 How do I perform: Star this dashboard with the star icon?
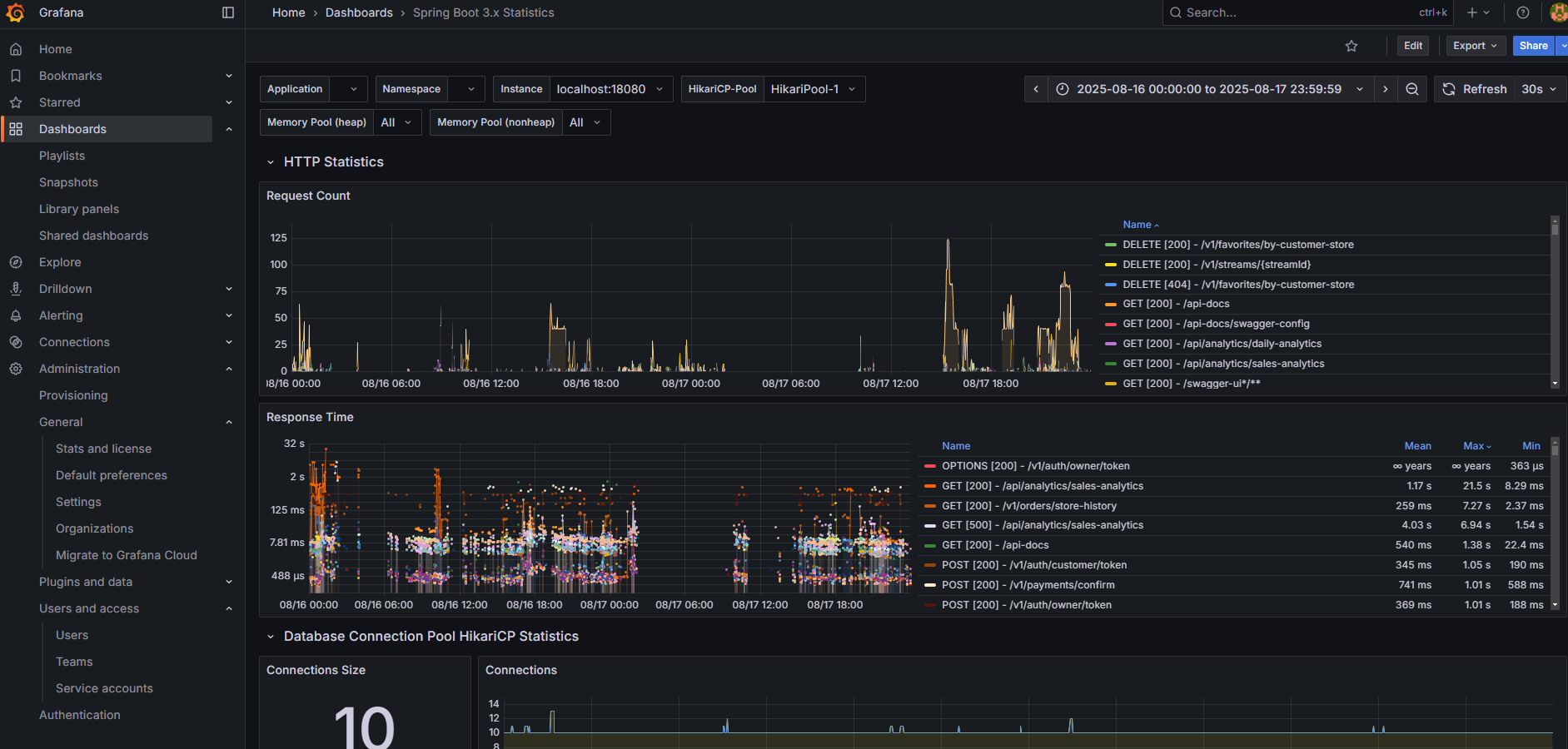[x=1351, y=46]
